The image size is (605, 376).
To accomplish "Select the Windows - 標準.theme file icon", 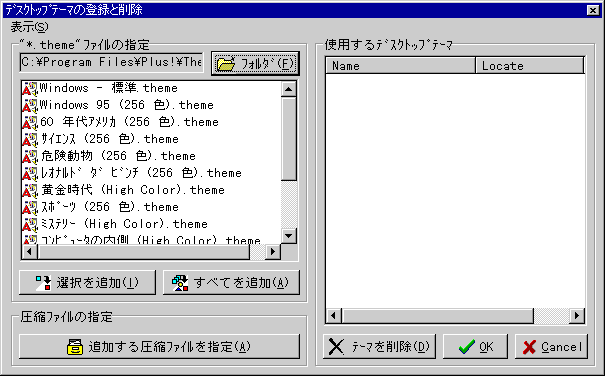I will coord(30,88).
